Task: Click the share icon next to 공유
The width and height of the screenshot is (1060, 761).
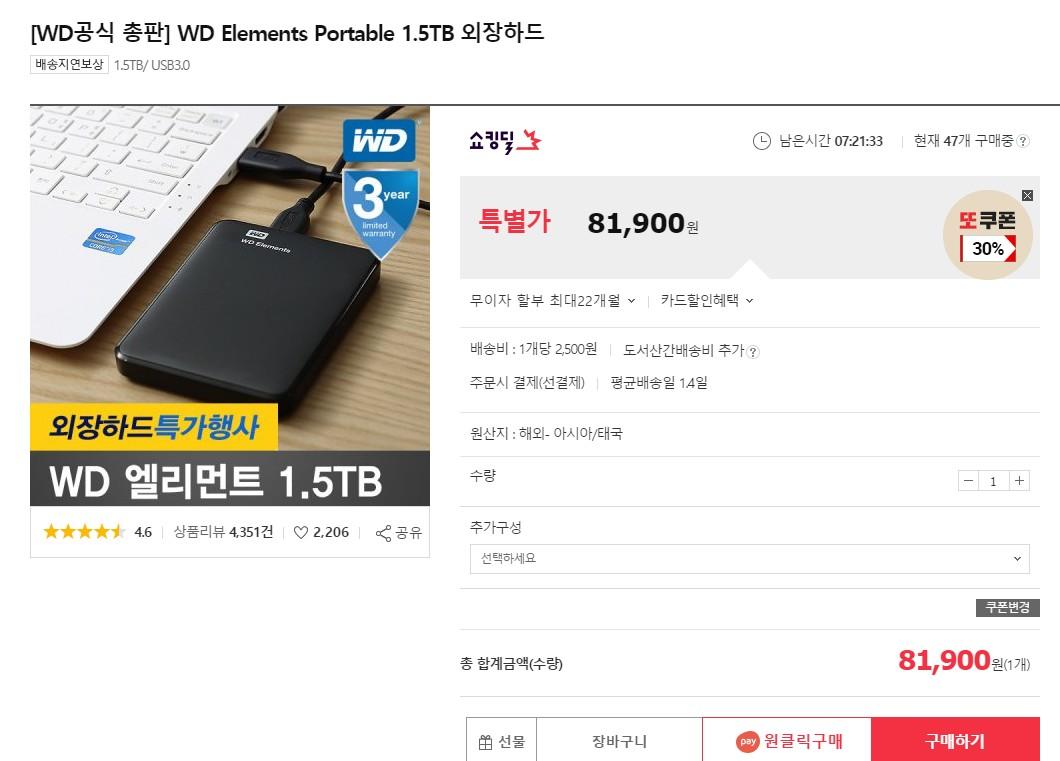Action: (x=383, y=533)
